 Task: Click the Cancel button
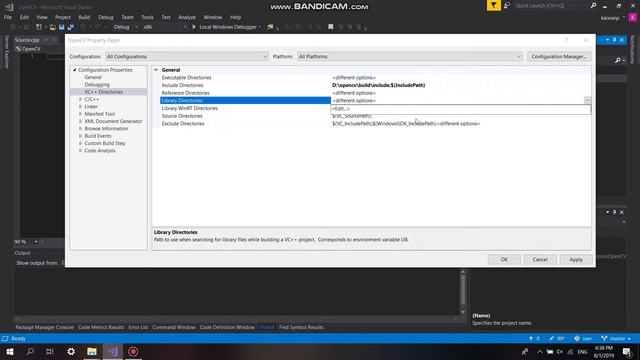(540, 260)
